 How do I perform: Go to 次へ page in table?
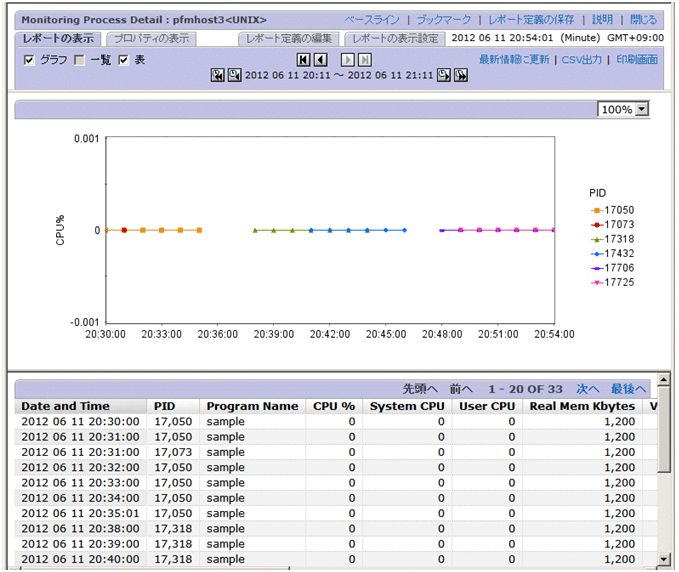click(587, 388)
